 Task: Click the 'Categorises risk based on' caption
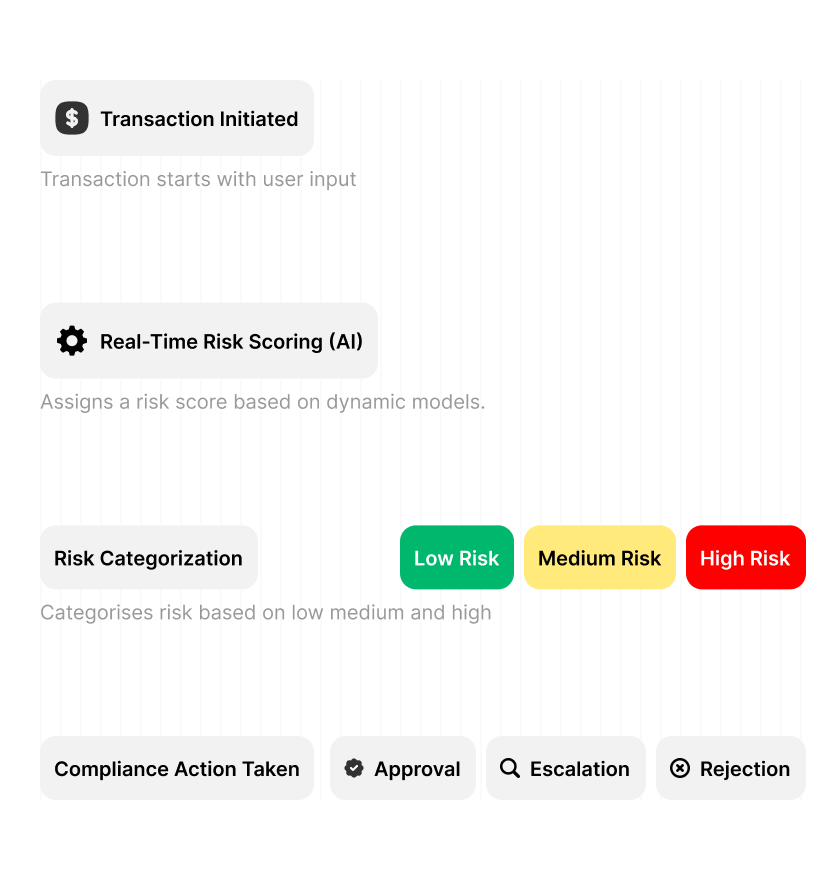coord(266,613)
